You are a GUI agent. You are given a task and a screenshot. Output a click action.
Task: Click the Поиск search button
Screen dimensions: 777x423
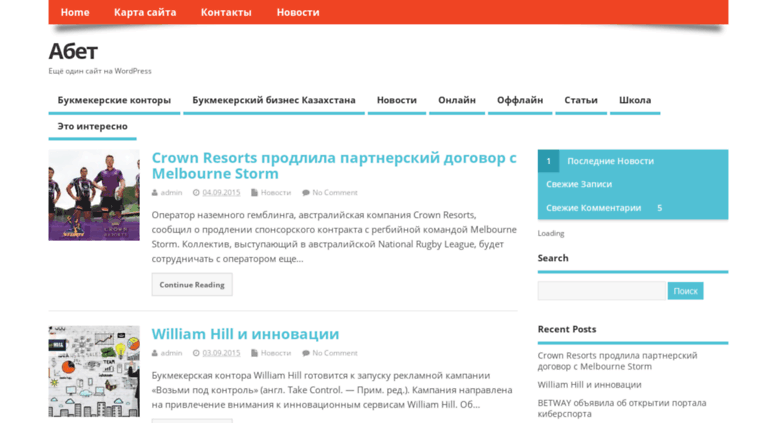pos(685,291)
